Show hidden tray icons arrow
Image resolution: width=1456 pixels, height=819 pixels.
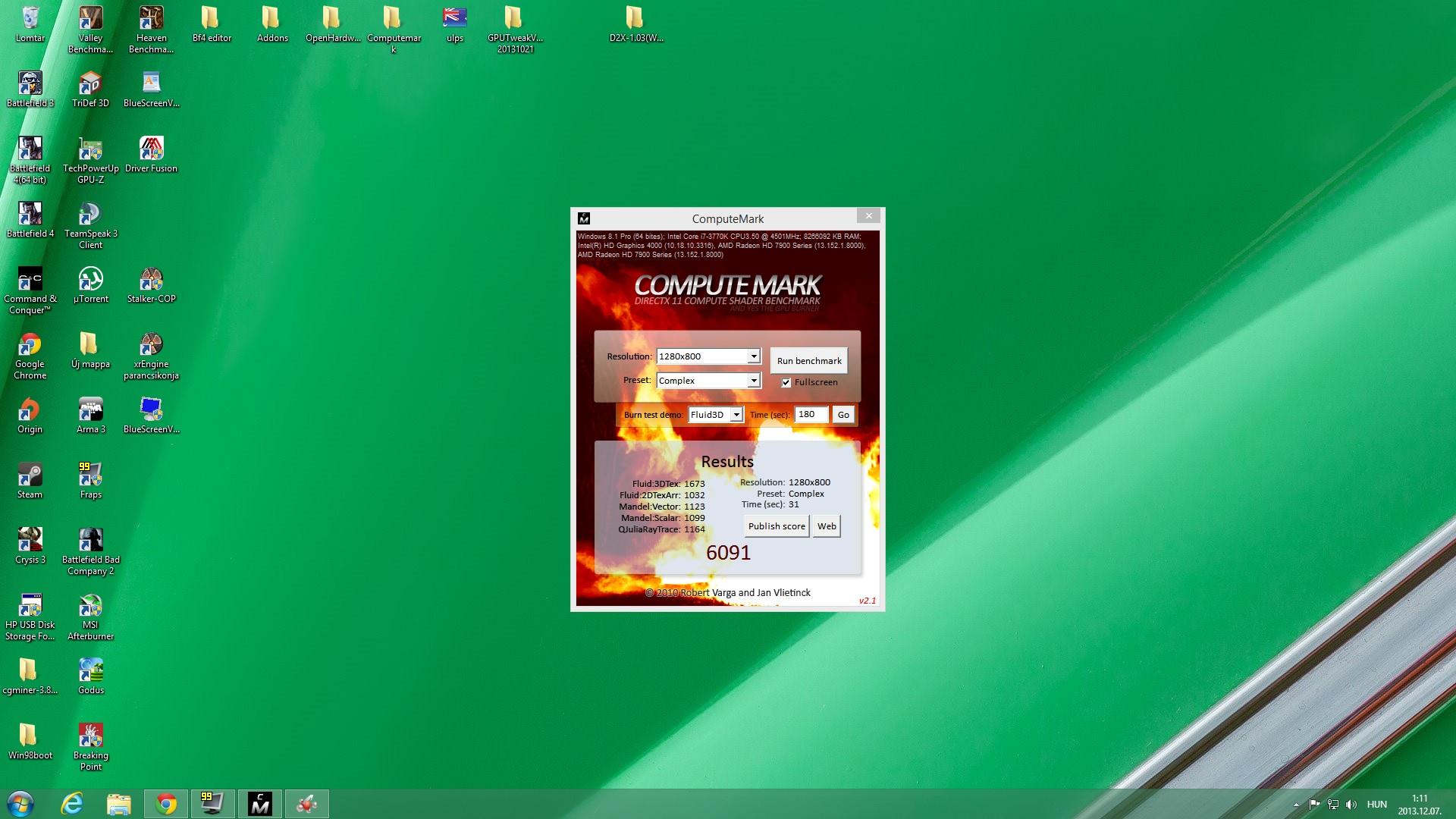[1296, 805]
